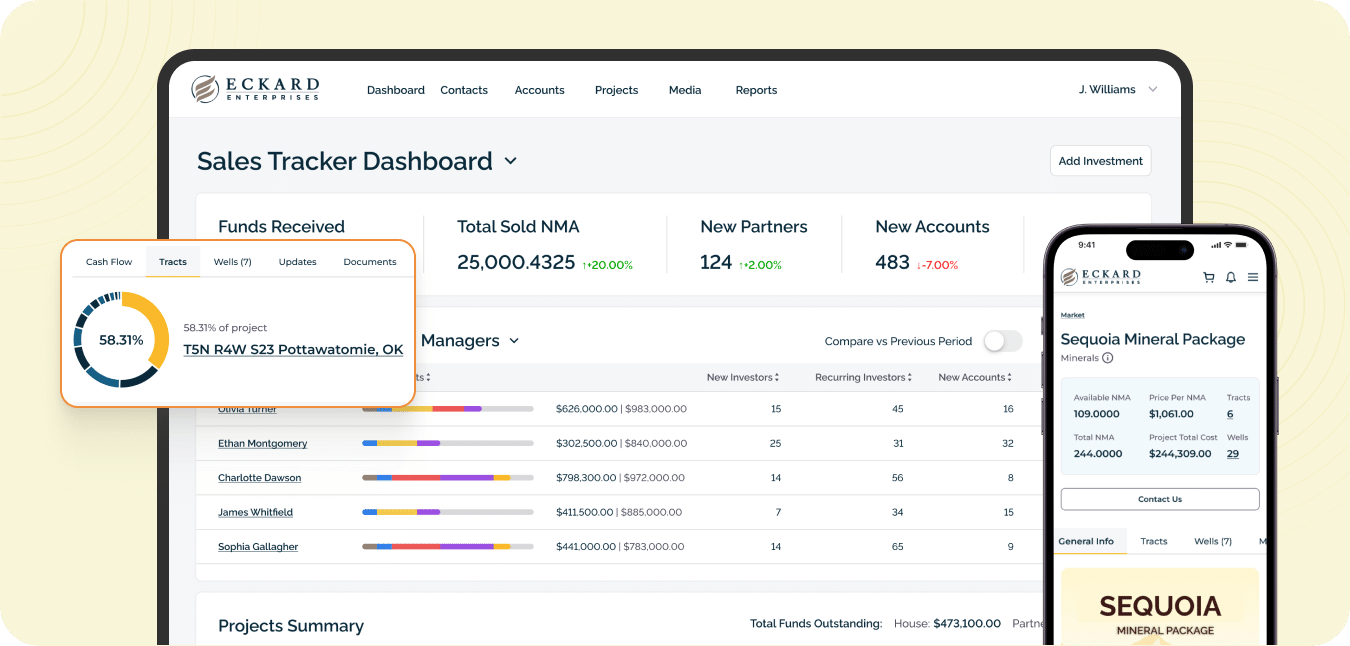Open the Tracts count 6 link
The image size is (1350, 646).
point(1230,414)
